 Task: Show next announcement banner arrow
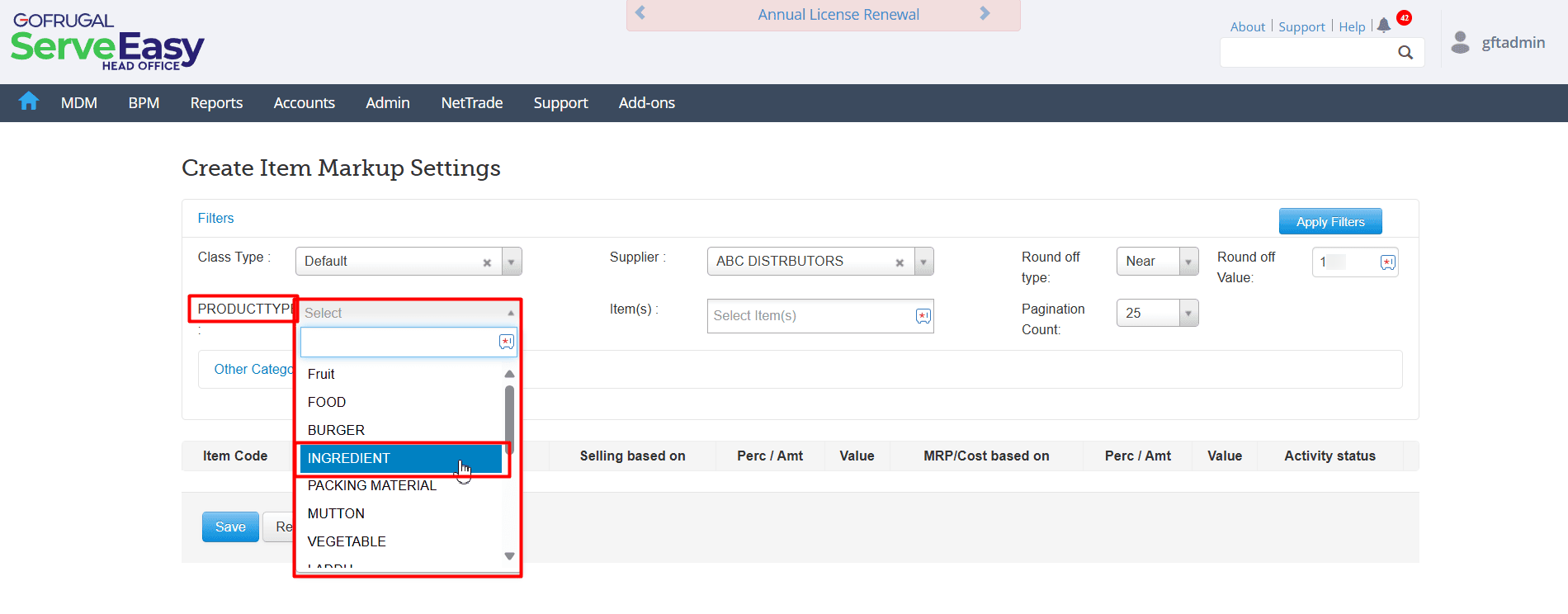[985, 13]
